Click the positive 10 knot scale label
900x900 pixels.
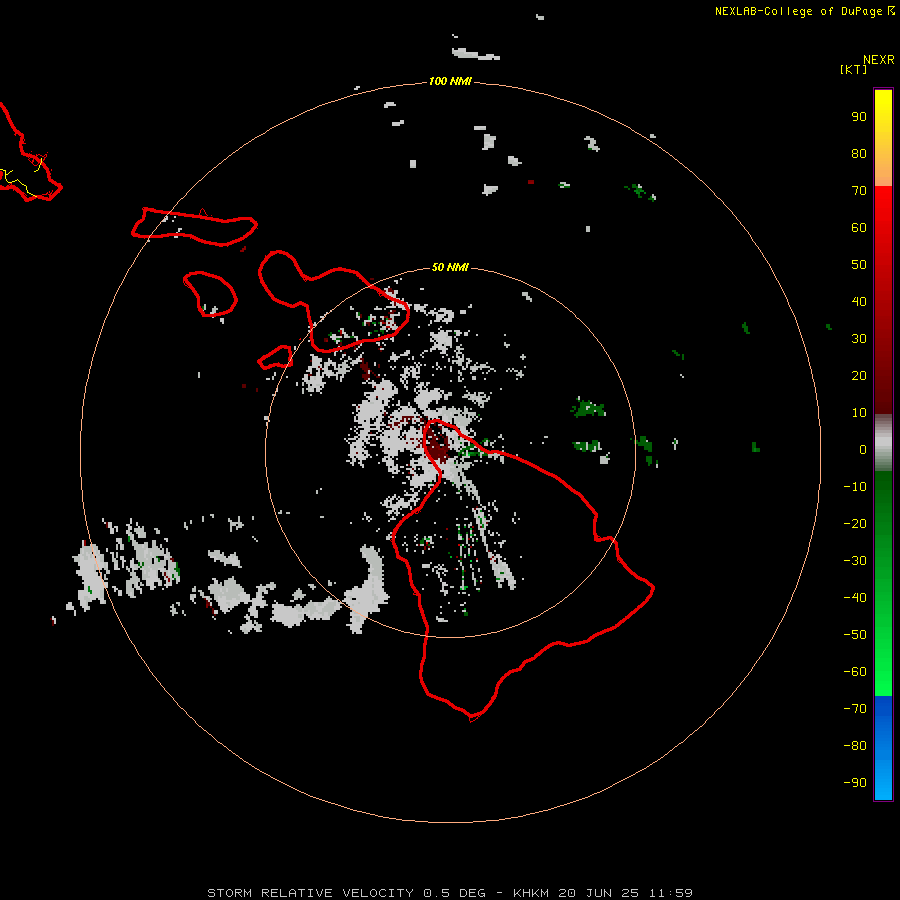(859, 413)
